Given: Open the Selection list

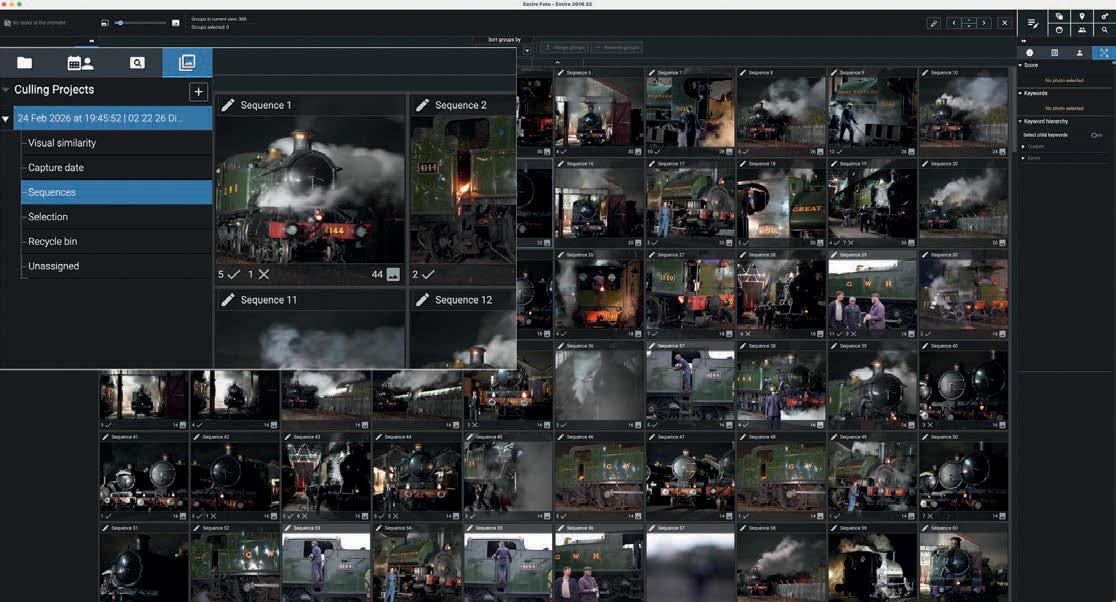Looking at the screenshot, I should click(x=48, y=217).
